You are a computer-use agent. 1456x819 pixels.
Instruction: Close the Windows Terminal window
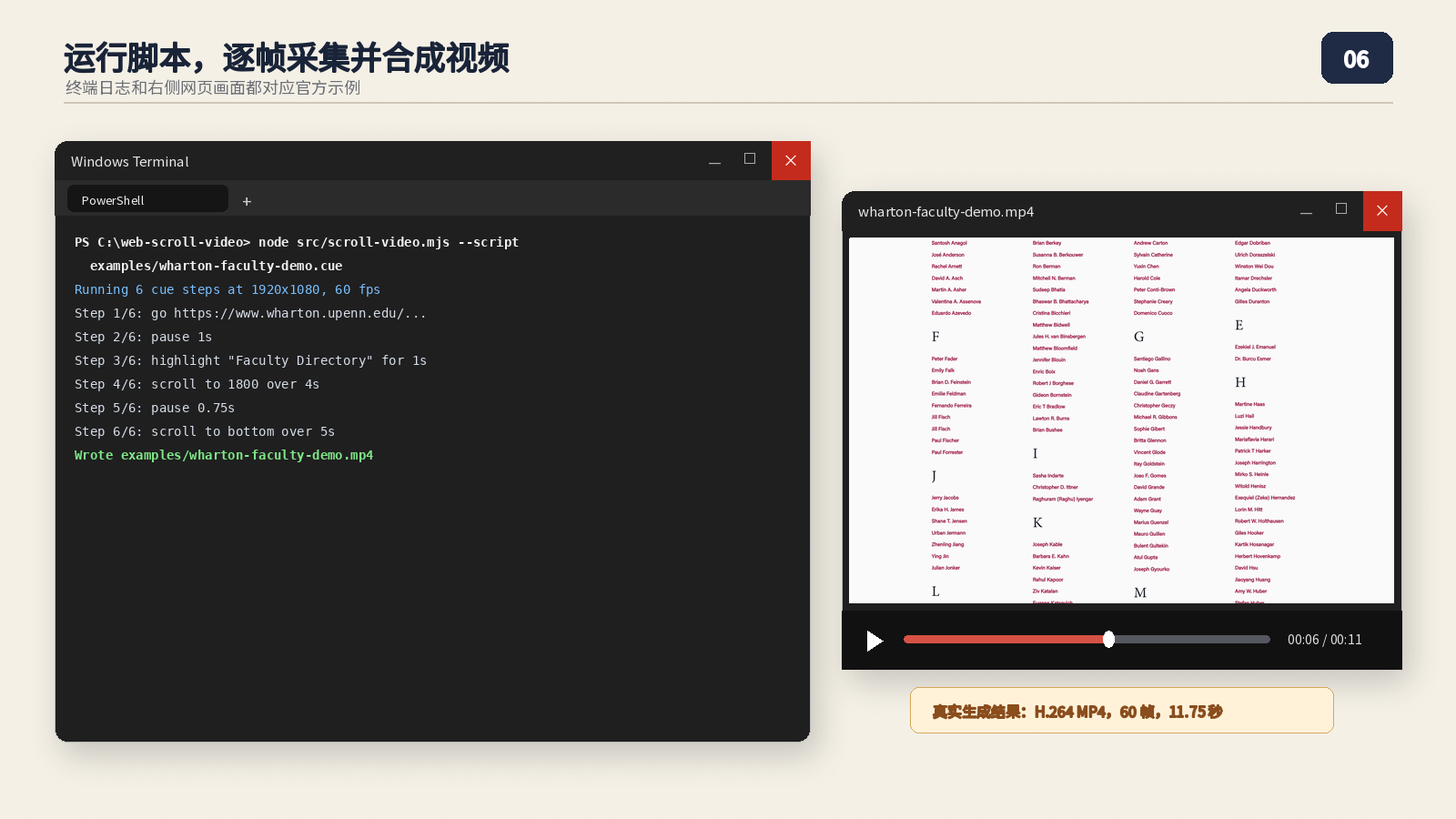[791, 160]
